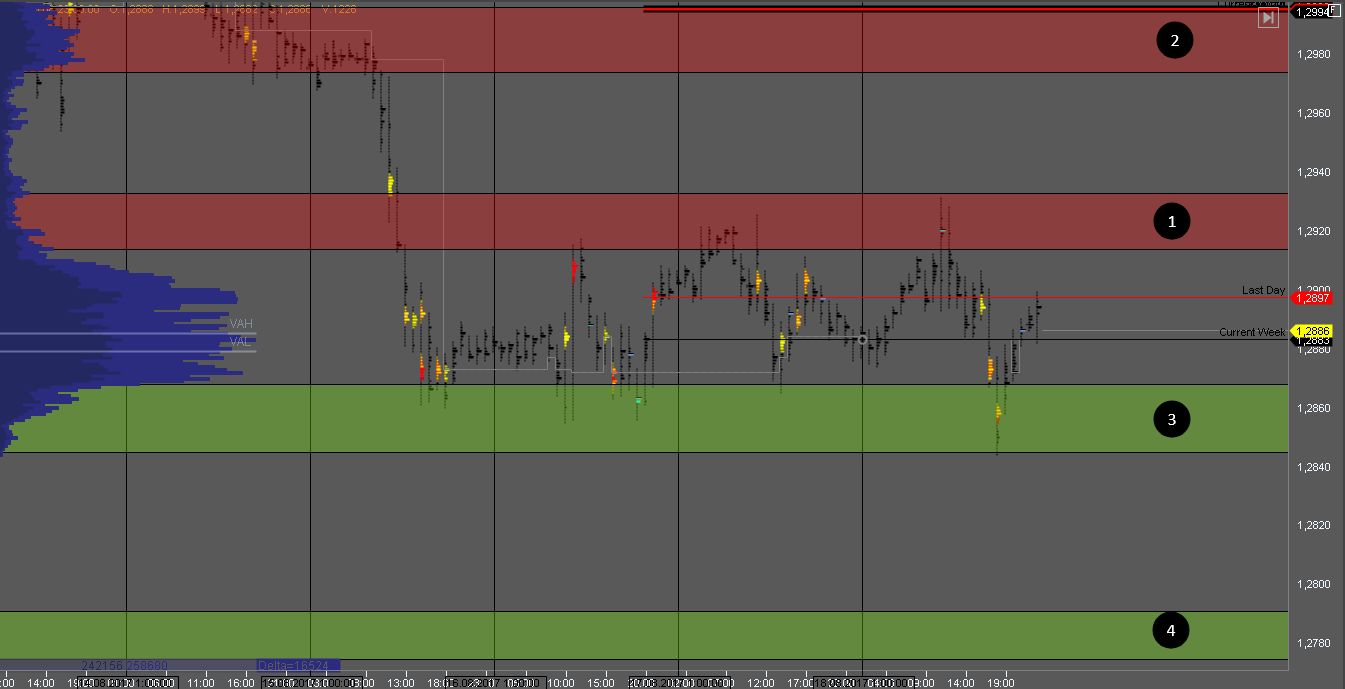The width and height of the screenshot is (1345, 689).
Task: Click the 11:00 label on time axis
Action: pyautogui.click(x=201, y=683)
